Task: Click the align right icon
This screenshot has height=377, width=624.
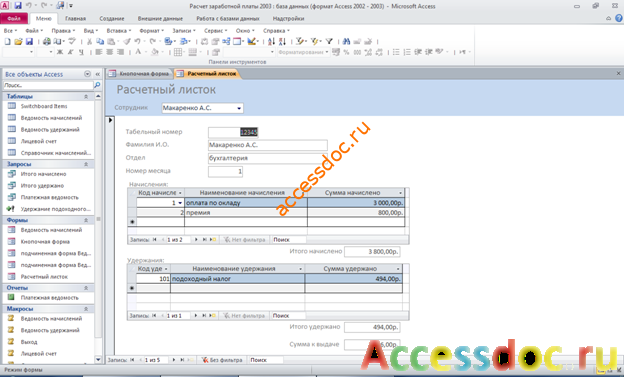Action: [x=121, y=52]
